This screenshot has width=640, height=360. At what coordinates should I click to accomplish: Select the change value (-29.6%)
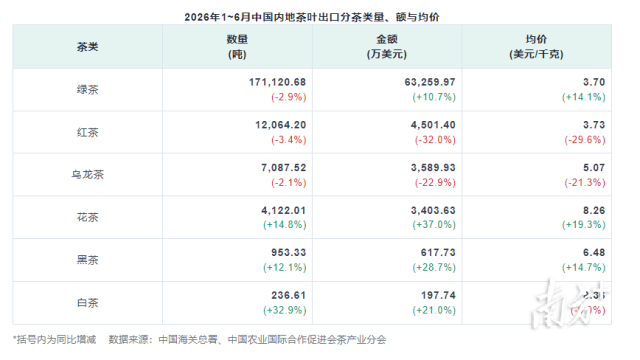click(585, 140)
